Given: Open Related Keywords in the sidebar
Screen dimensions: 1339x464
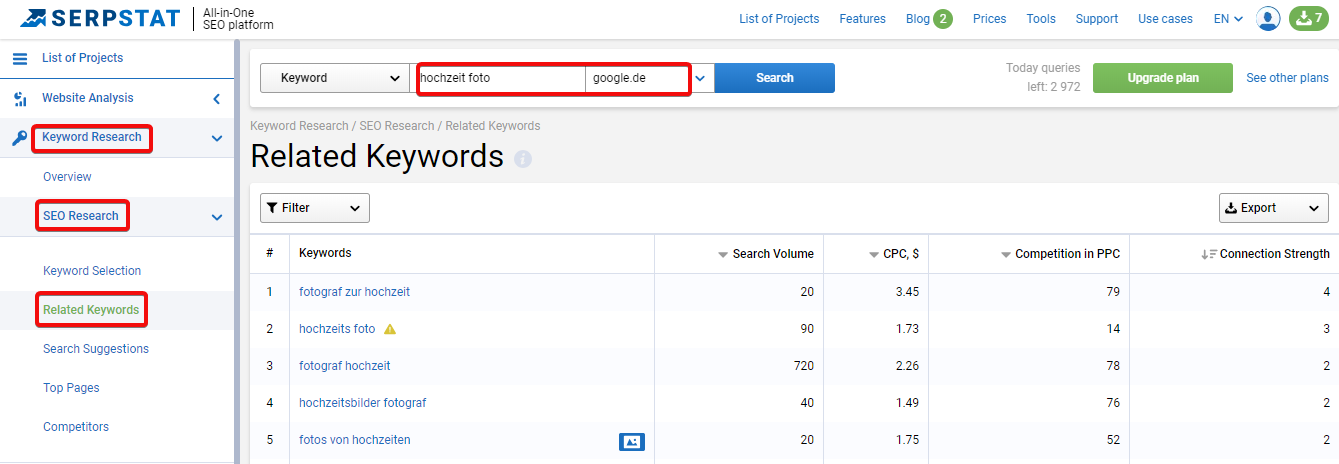Looking at the screenshot, I should tap(91, 310).
